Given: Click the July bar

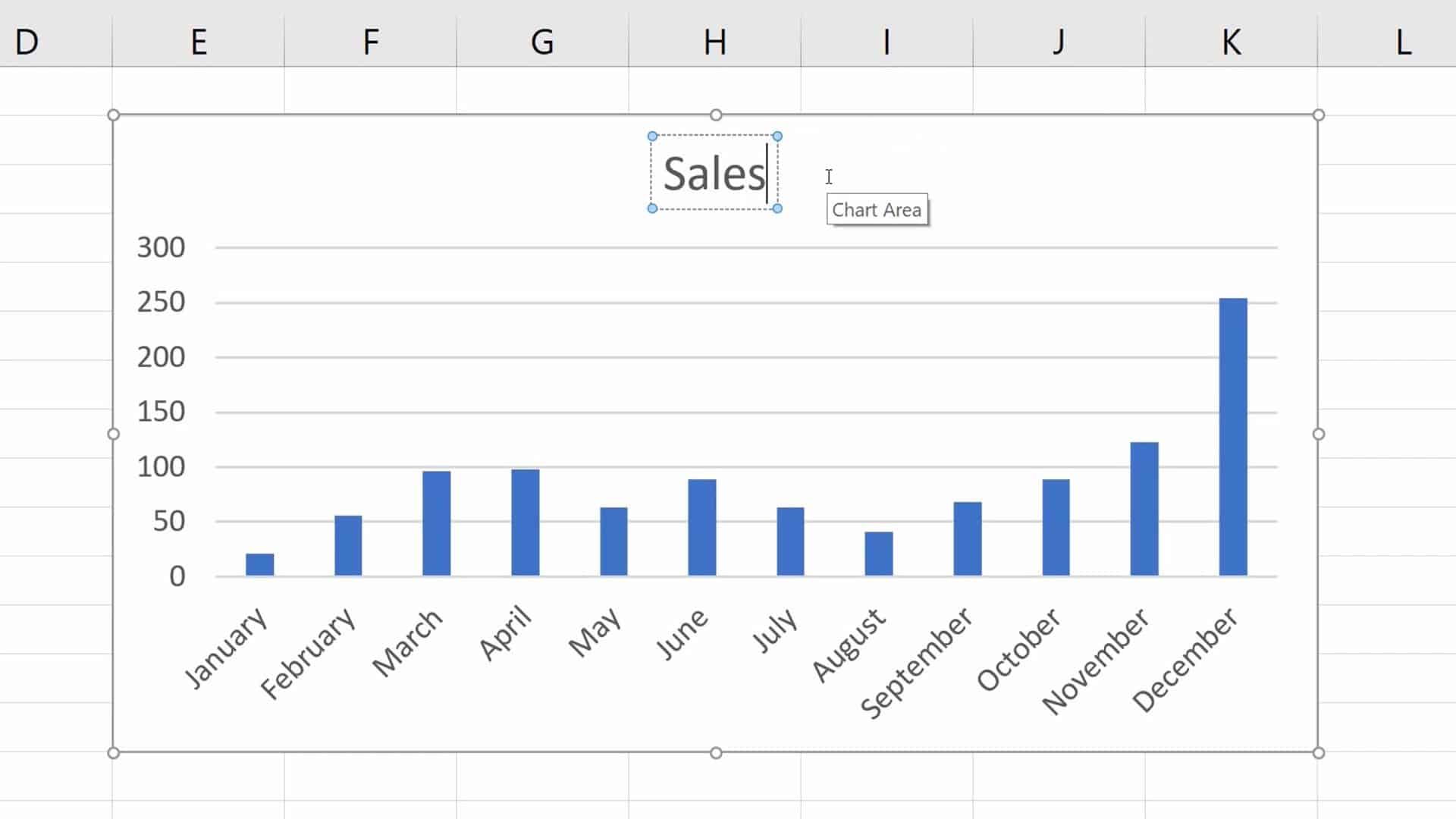Looking at the screenshot, I should [790, 541].
